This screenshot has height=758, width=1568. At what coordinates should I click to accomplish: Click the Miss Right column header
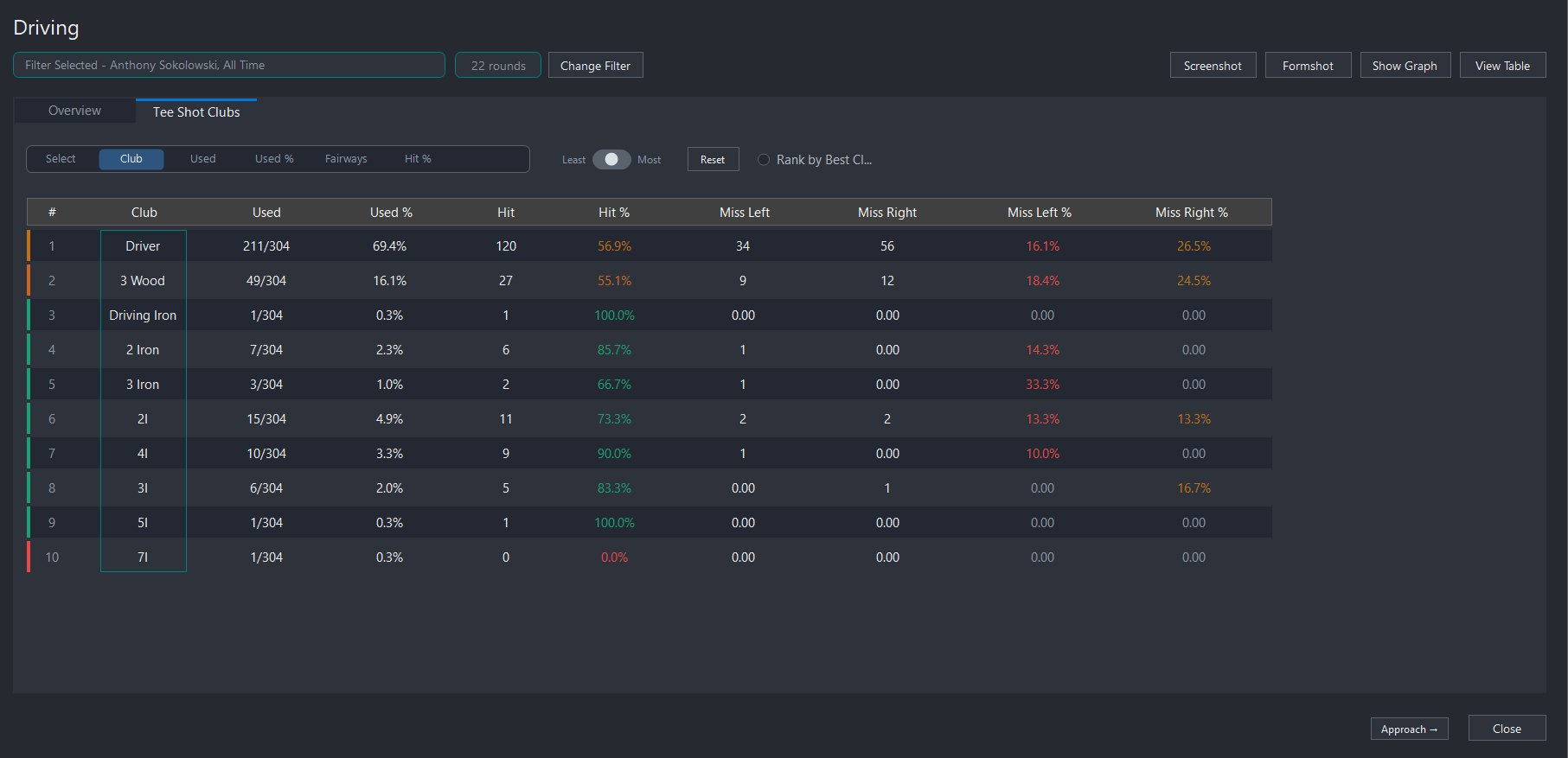pos(887,213)
